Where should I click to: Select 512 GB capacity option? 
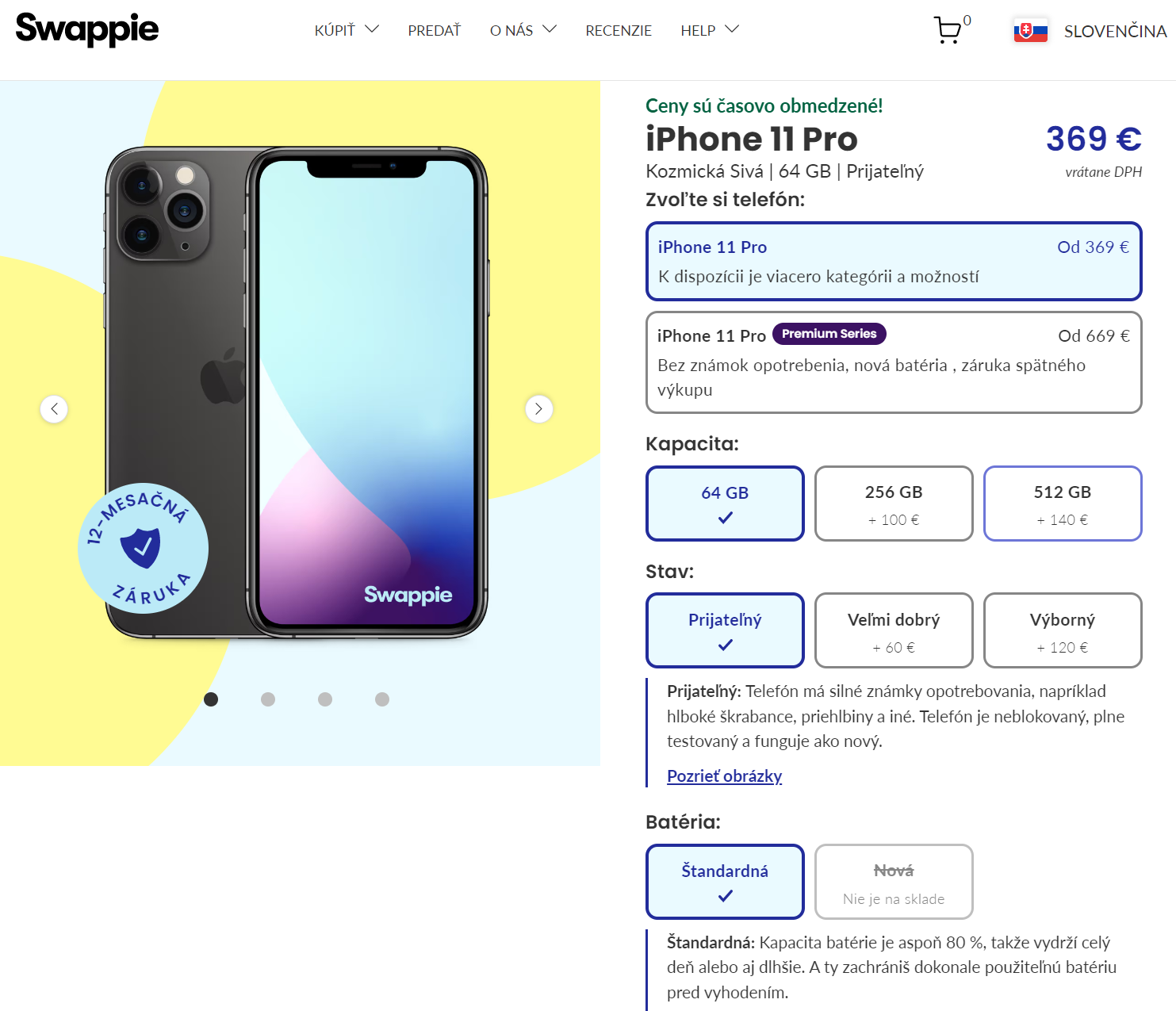click(x=1063, y=504)
